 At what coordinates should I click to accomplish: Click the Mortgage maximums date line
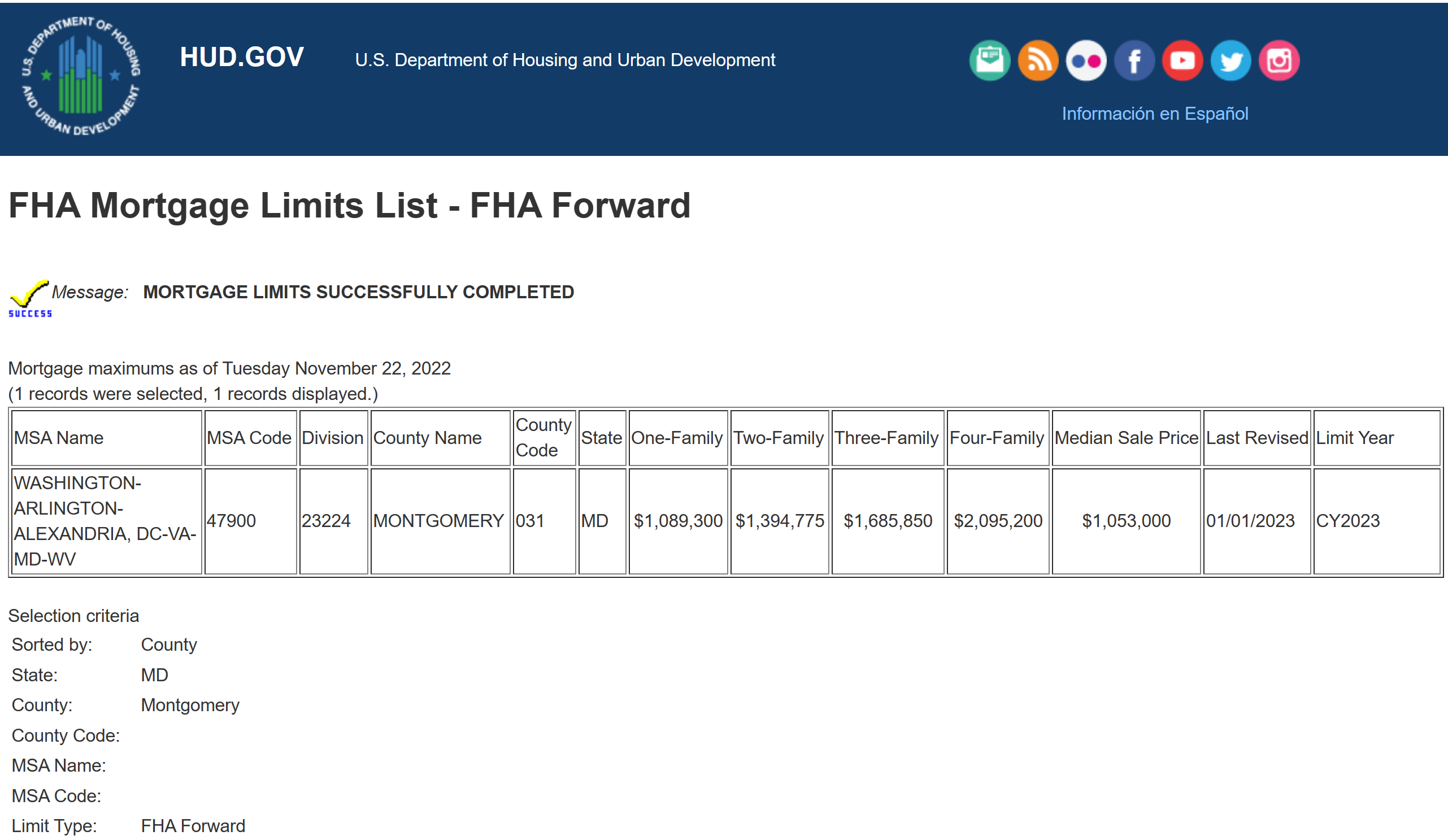[x=229, y=368]
